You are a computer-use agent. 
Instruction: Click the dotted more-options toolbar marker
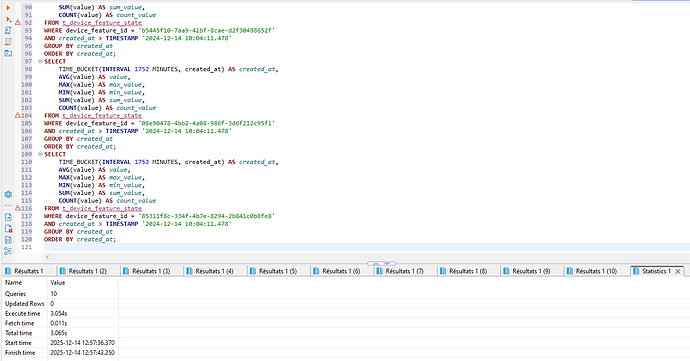pos(8,206)
